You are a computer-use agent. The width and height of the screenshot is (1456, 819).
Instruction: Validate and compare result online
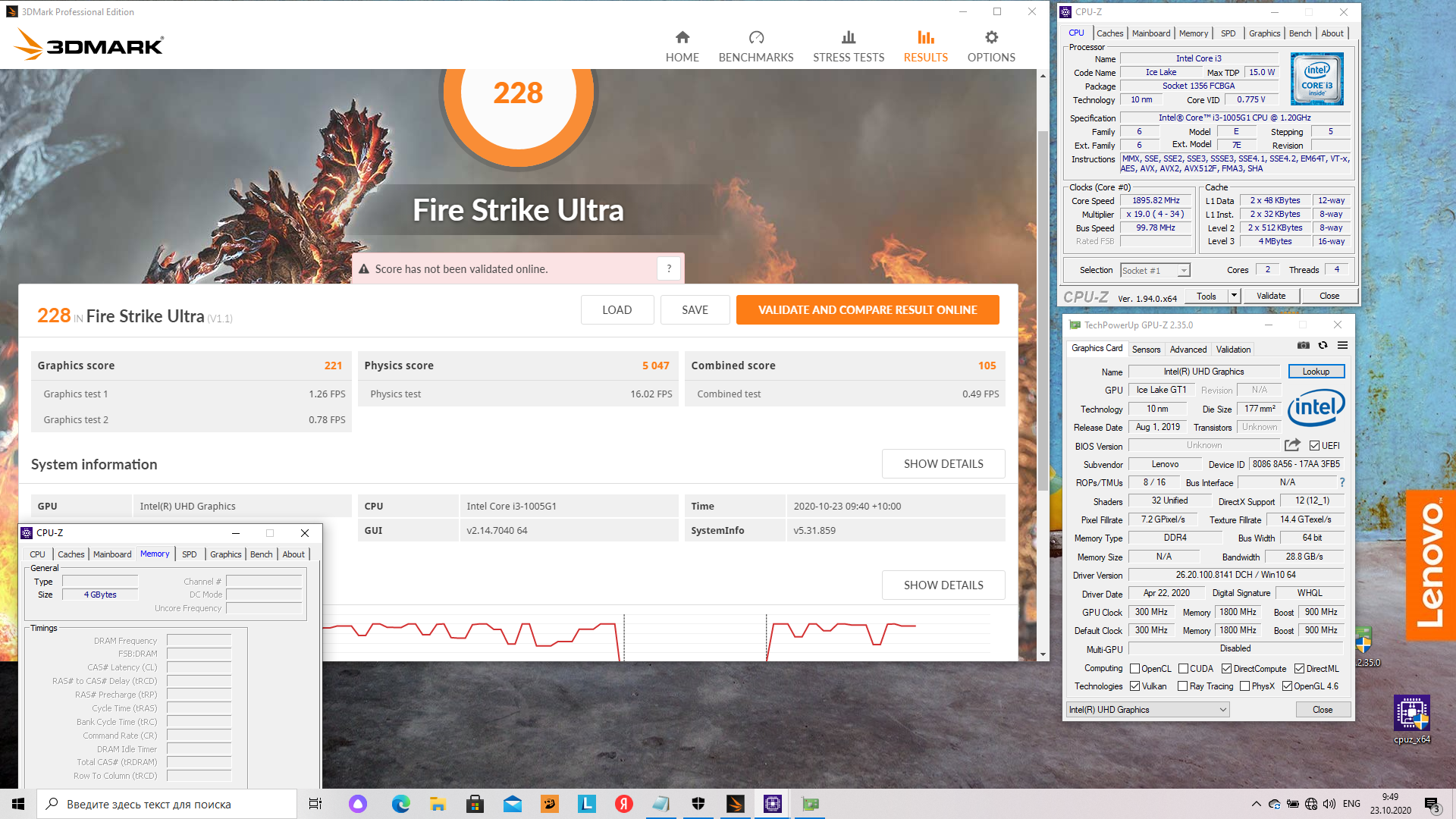pyautogui.click(x=868, y=309)
